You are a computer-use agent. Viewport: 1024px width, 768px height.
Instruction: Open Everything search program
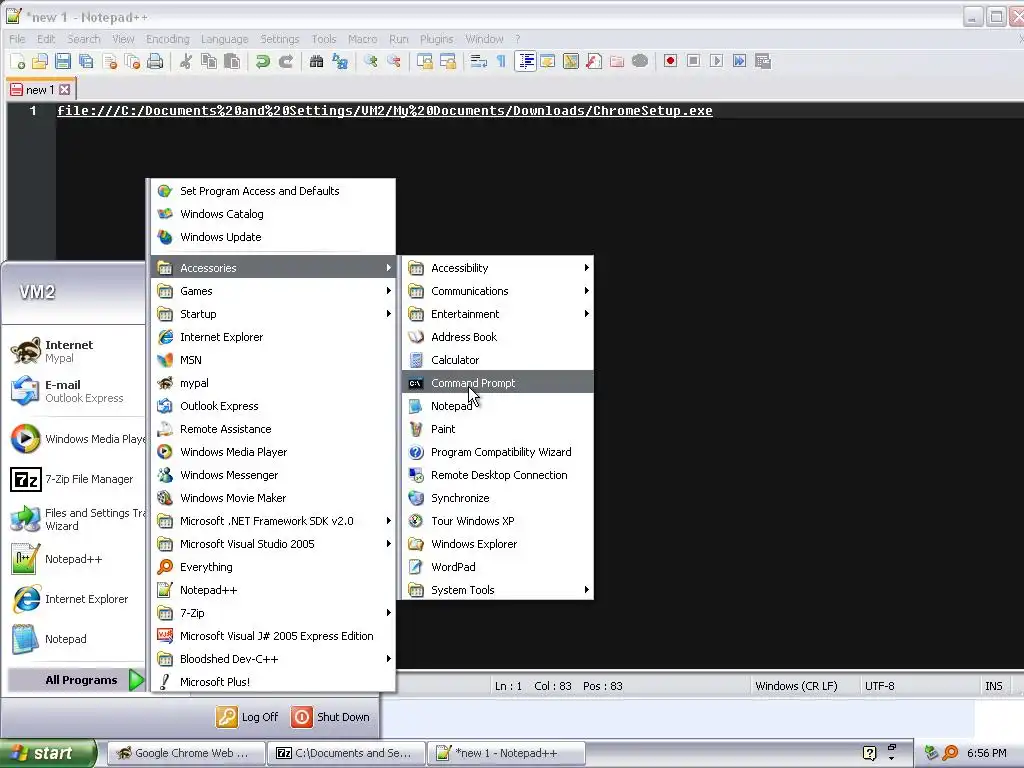point(273,567)
